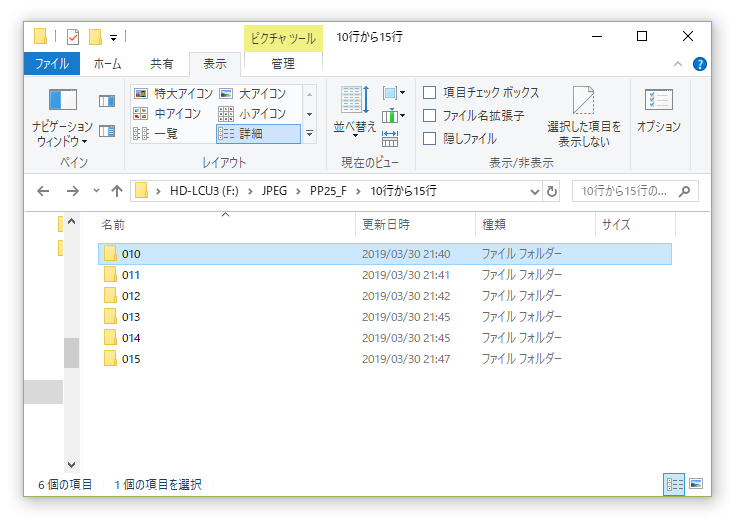740x525 pixels.
Task: Click the title bar folder icon
Action: click(x=41, y=36)
